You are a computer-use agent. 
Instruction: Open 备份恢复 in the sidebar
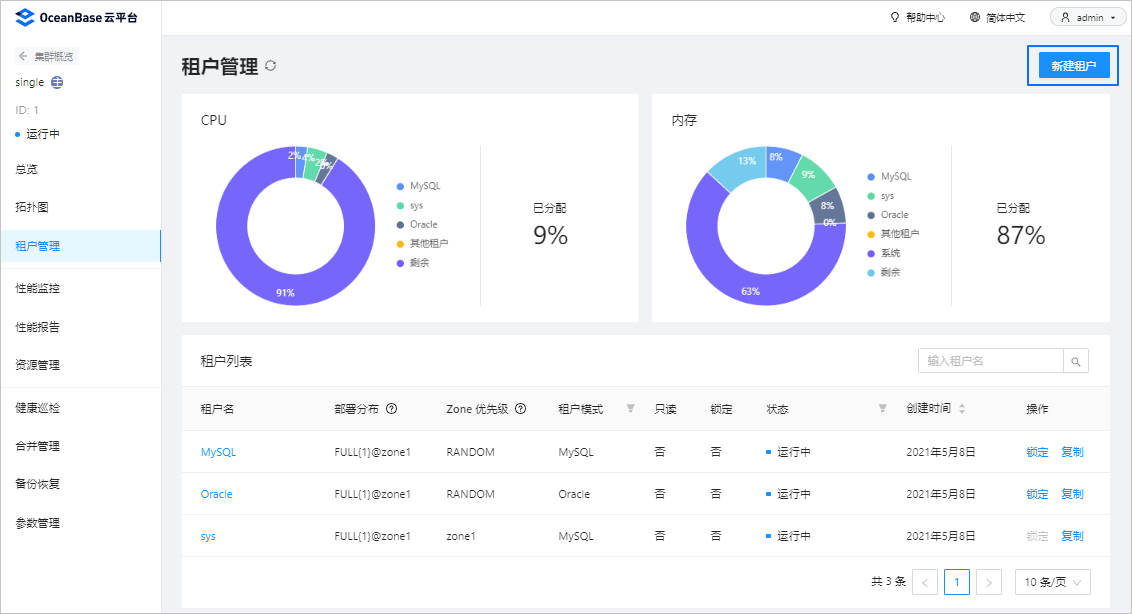pyautogui.click(x=38, y=484)
